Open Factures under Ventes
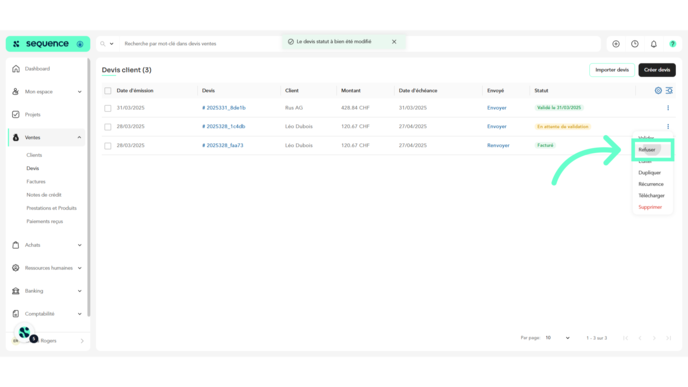This screenshot has height=387, width=688. coord(36,182)
